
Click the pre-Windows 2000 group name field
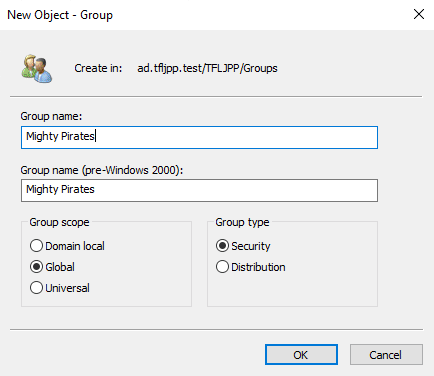pyautogui.click(x=199, y=190)
